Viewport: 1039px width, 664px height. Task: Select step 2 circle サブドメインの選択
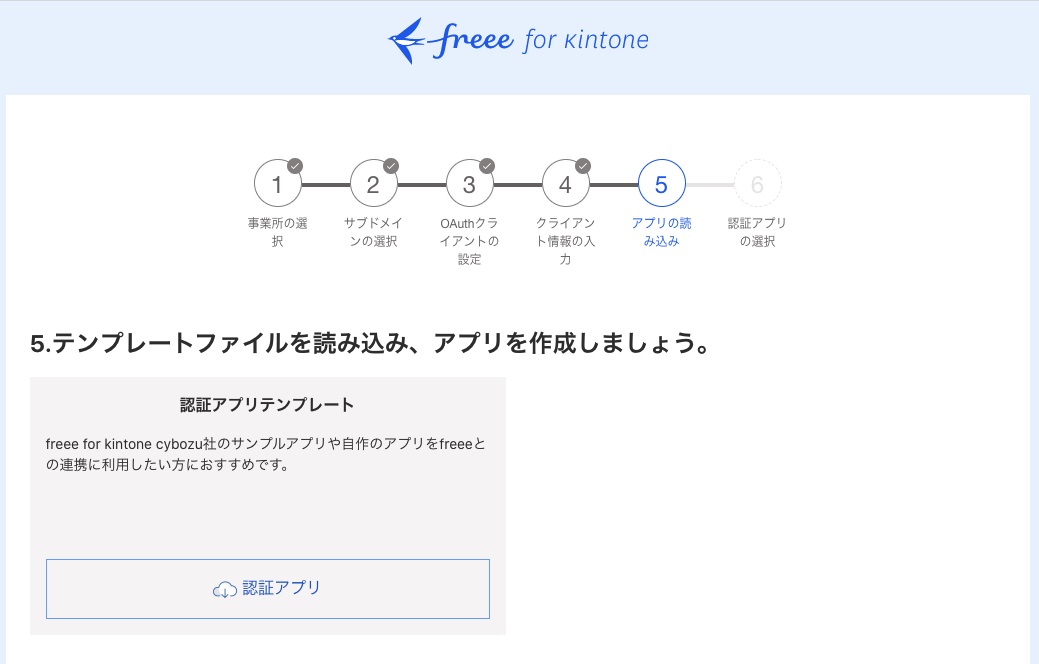point(374,184)
